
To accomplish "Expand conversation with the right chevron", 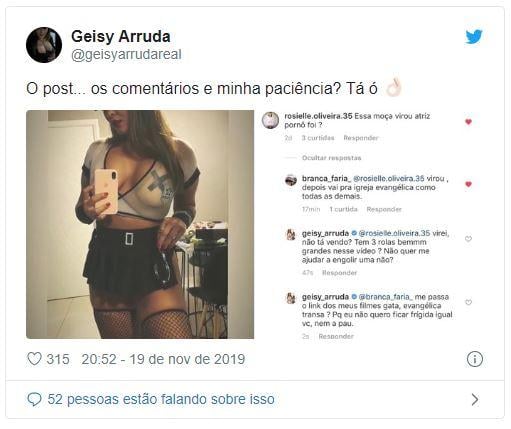I will (475, 399).
